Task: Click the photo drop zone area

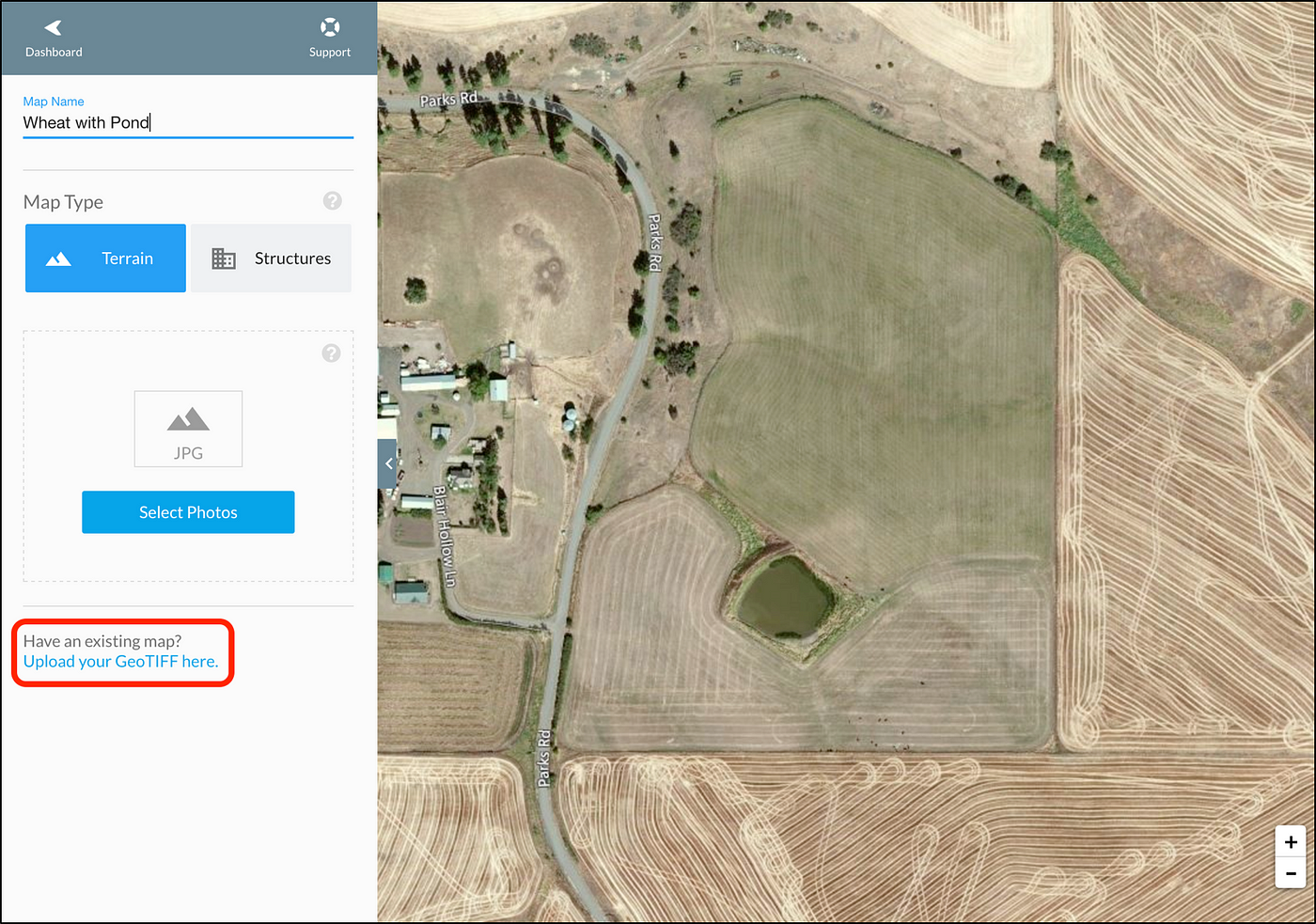Action: point(188,456)
